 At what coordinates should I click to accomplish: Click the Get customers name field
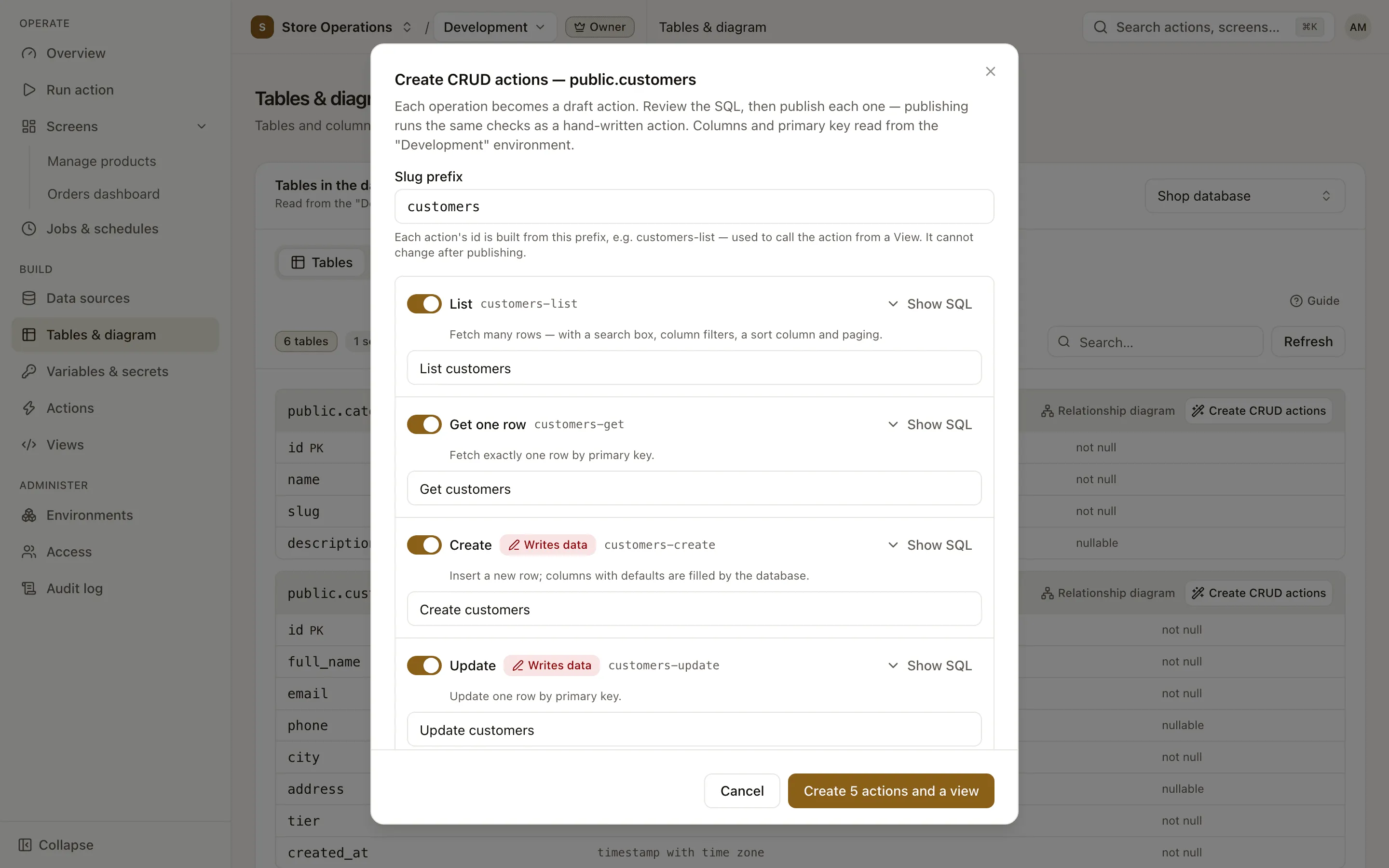(x=694, y=488)
